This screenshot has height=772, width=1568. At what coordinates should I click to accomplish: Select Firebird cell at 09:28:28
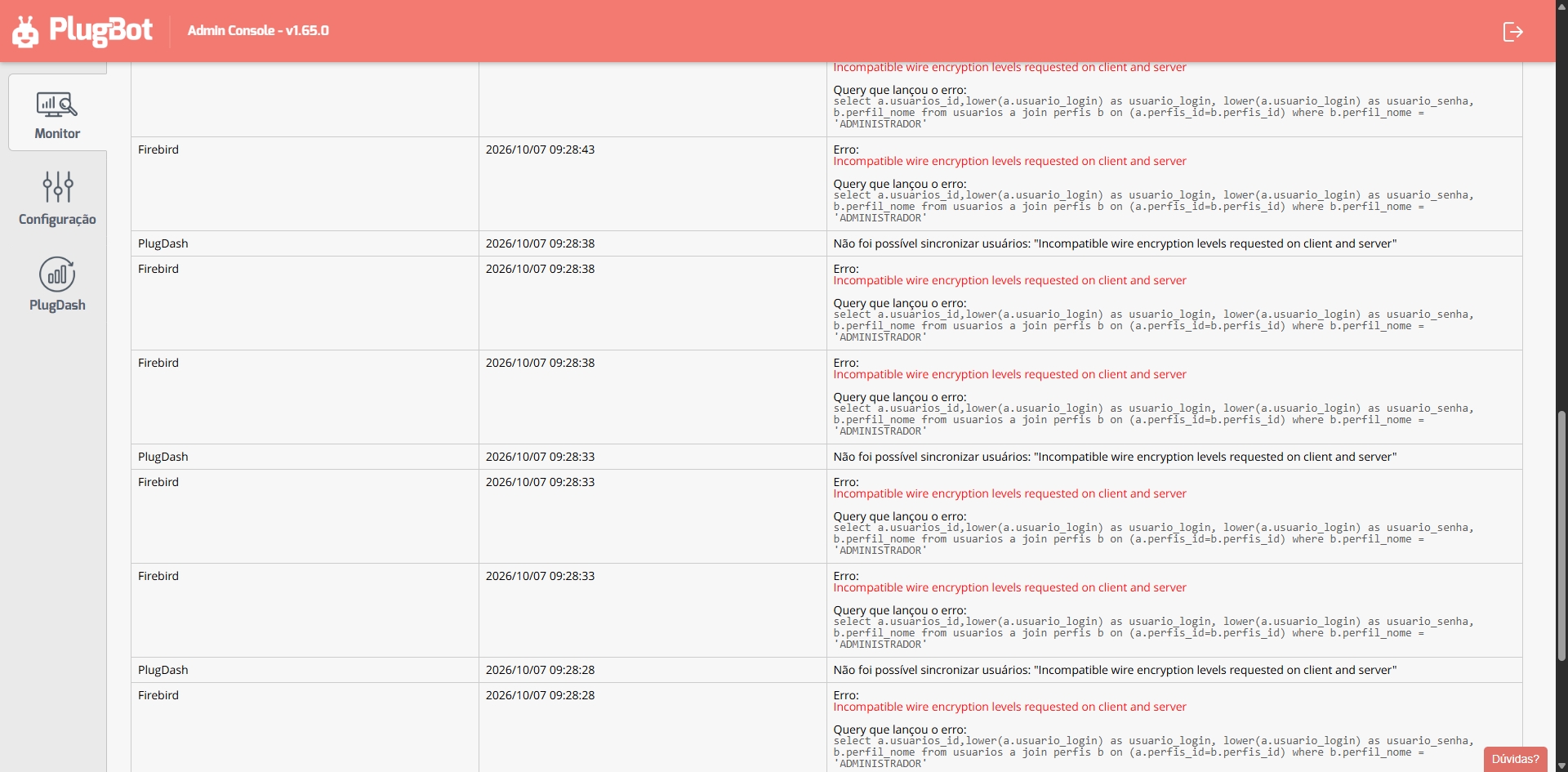(305, 727)
